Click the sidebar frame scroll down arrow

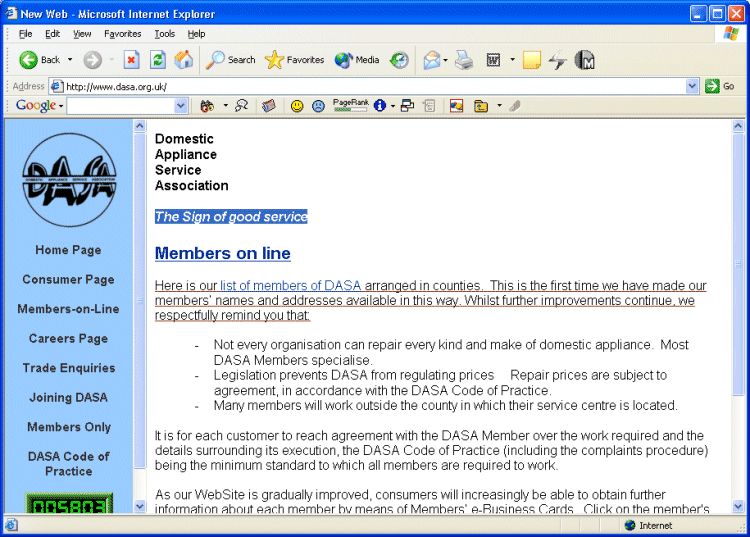140,506
